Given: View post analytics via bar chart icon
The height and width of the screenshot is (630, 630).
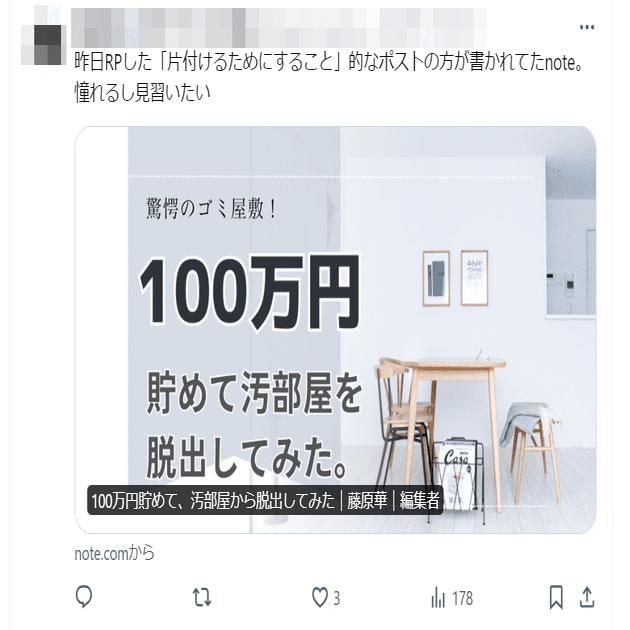Looking at the screenshot, I should [x=438, y=597].
